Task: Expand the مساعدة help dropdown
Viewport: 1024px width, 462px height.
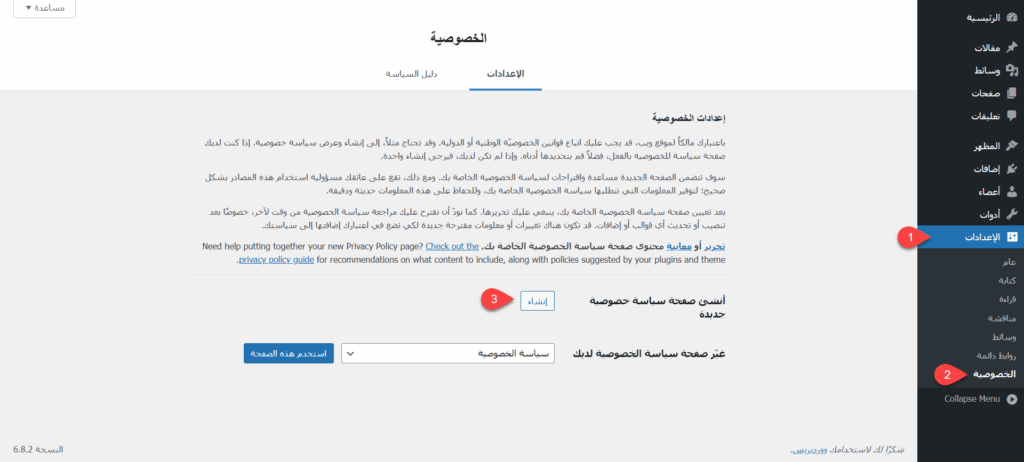Action: [44, 8]
